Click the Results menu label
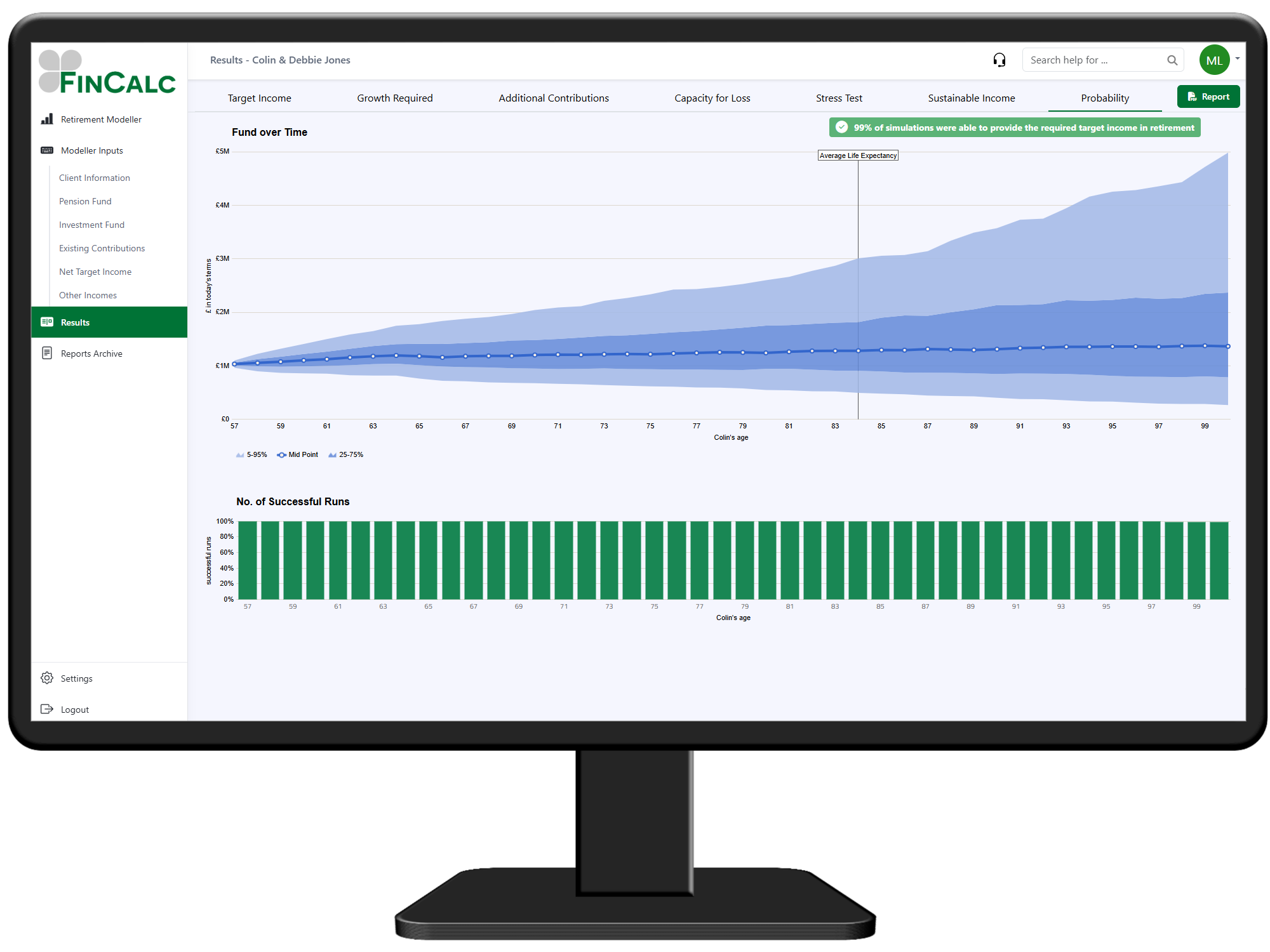This screenshot has height=952, width=1270. tap(75, 322)
